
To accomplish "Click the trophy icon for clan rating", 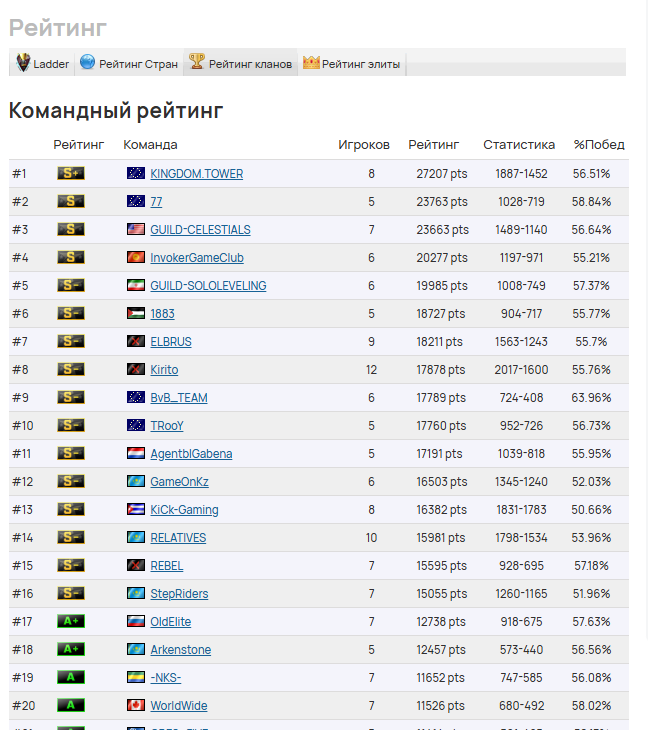I will (x=196, y=61).
